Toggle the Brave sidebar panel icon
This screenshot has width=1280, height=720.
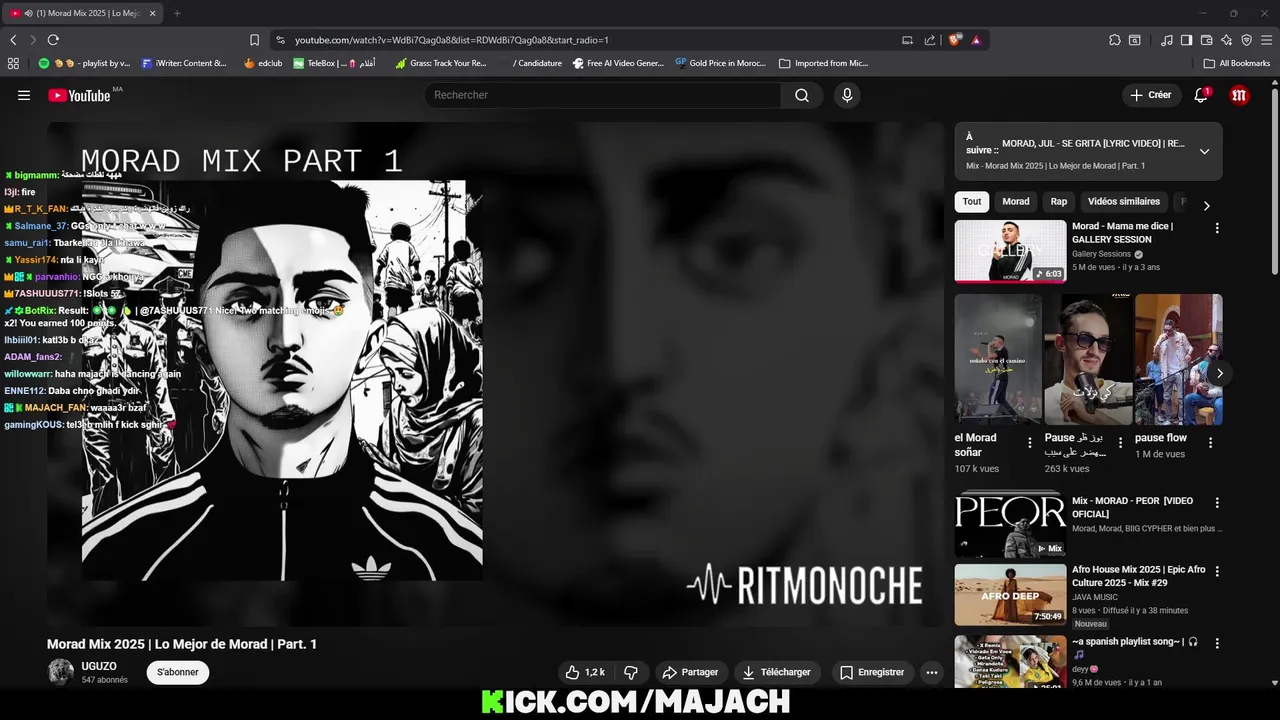1186,40
